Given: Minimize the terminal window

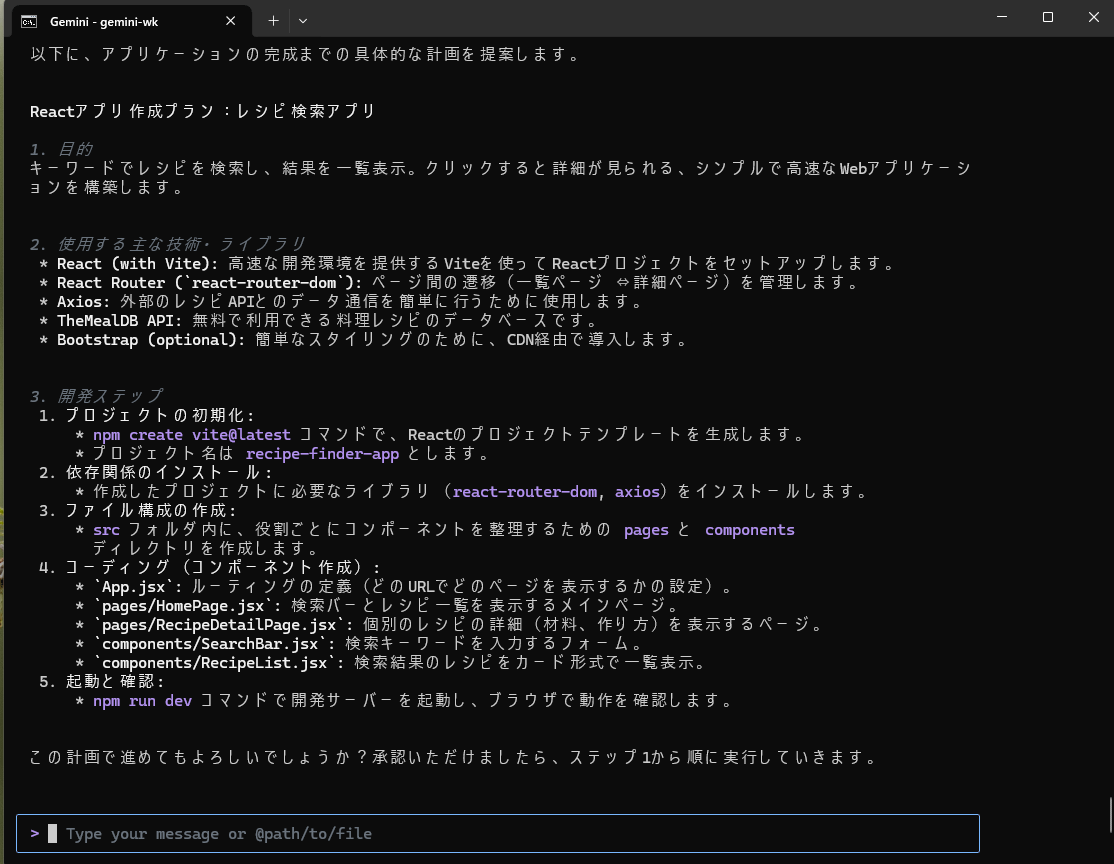Looking at the screenshot, I should [x=1002, y=17].
